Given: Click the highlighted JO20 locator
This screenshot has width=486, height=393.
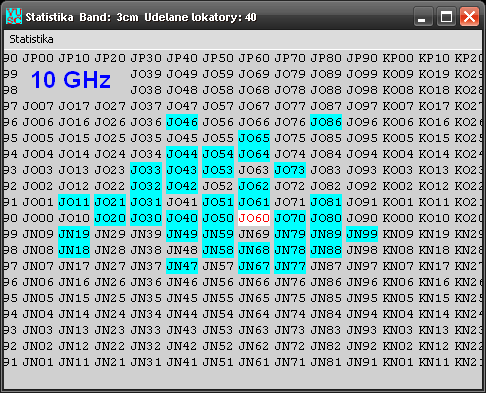Looking at the screenshot, I should [x=110, y=218].
